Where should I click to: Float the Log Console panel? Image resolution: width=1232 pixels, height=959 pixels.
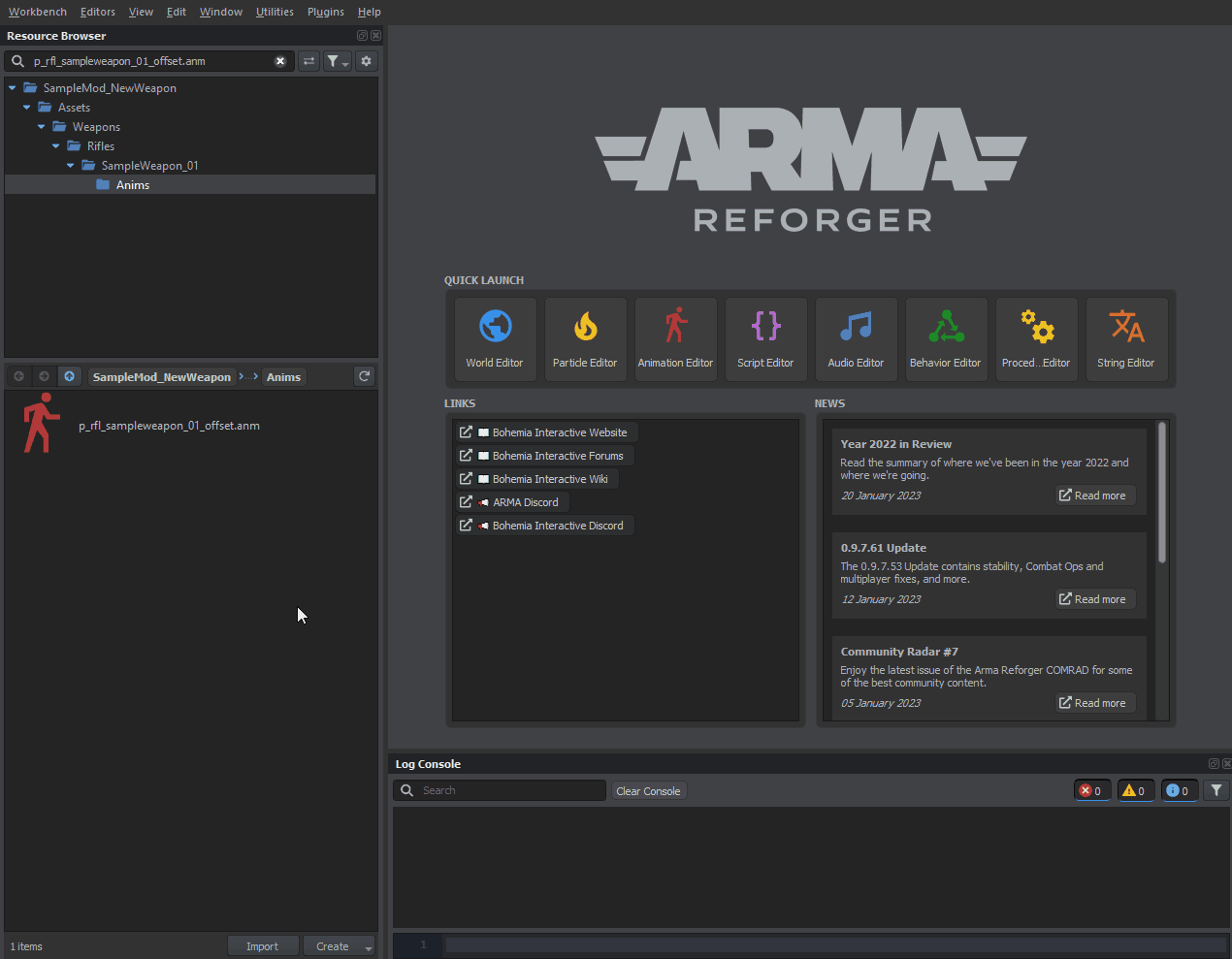click(1214, 764)
